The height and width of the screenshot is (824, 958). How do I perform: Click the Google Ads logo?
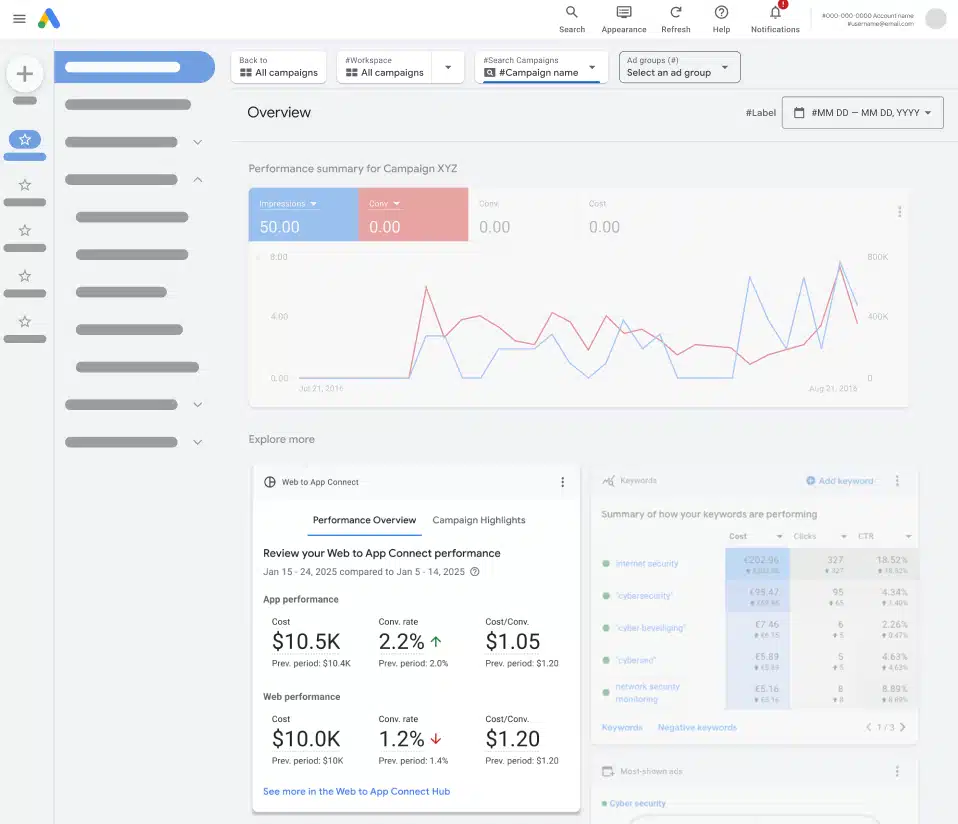[49, 18]
